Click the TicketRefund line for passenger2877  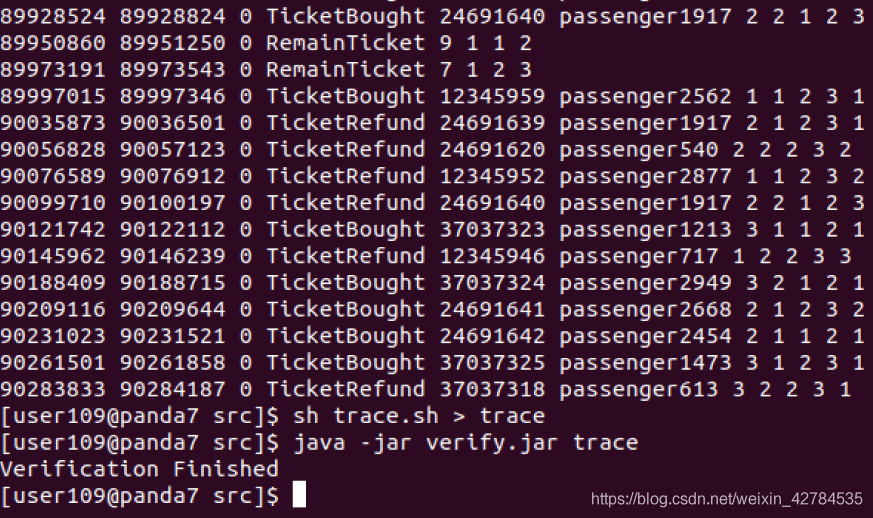(433, 175)
